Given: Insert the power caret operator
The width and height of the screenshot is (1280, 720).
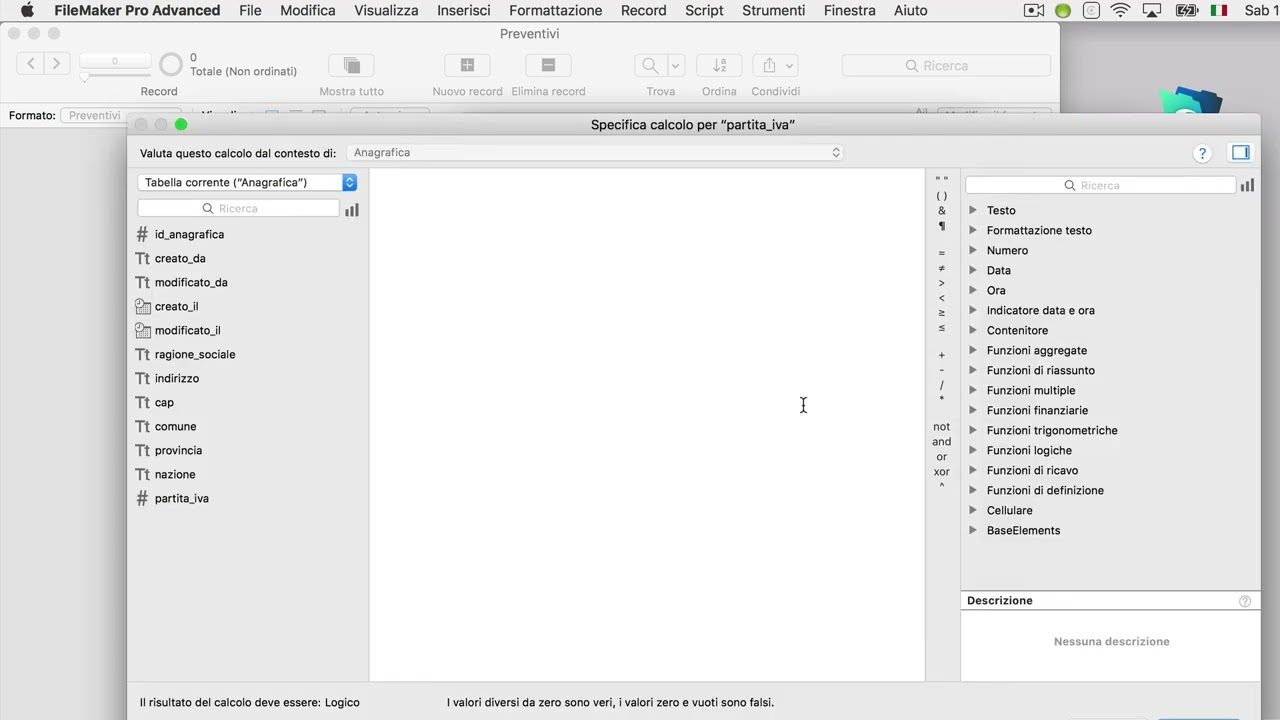Looking at the screenshot, I should click(x=941, y=487).
